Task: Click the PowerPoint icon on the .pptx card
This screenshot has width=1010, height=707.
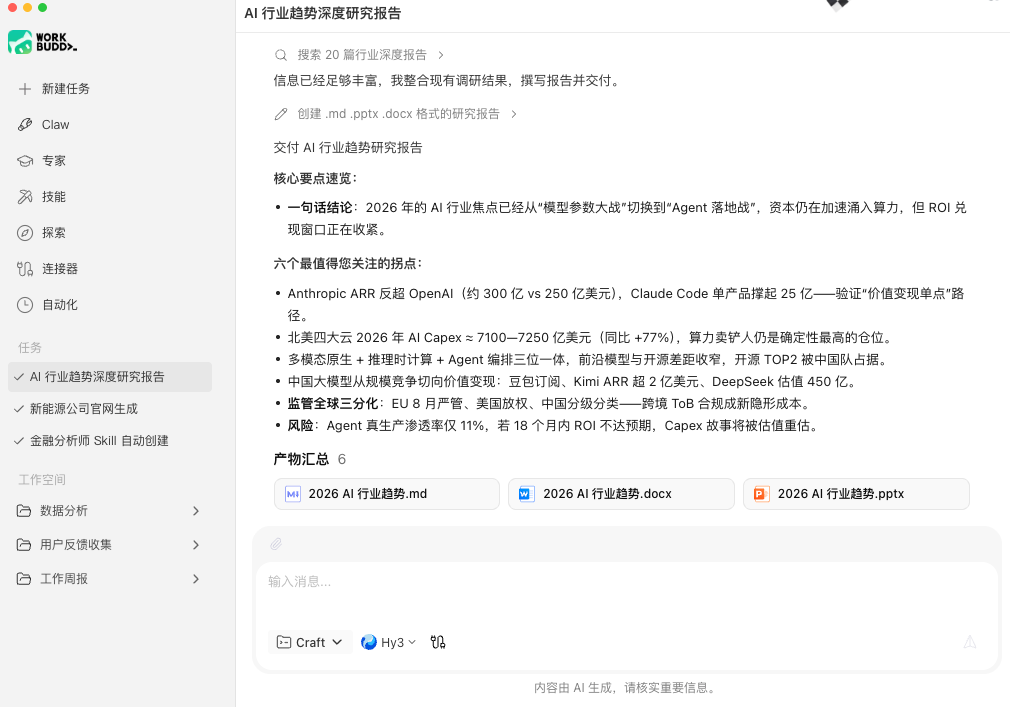Action: [x=761, y=494]
